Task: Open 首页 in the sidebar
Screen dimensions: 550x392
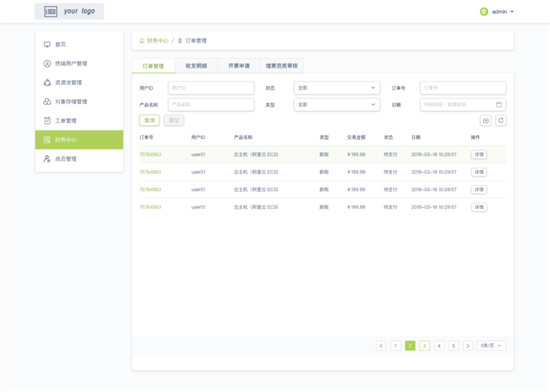Action: pos(79,44)
